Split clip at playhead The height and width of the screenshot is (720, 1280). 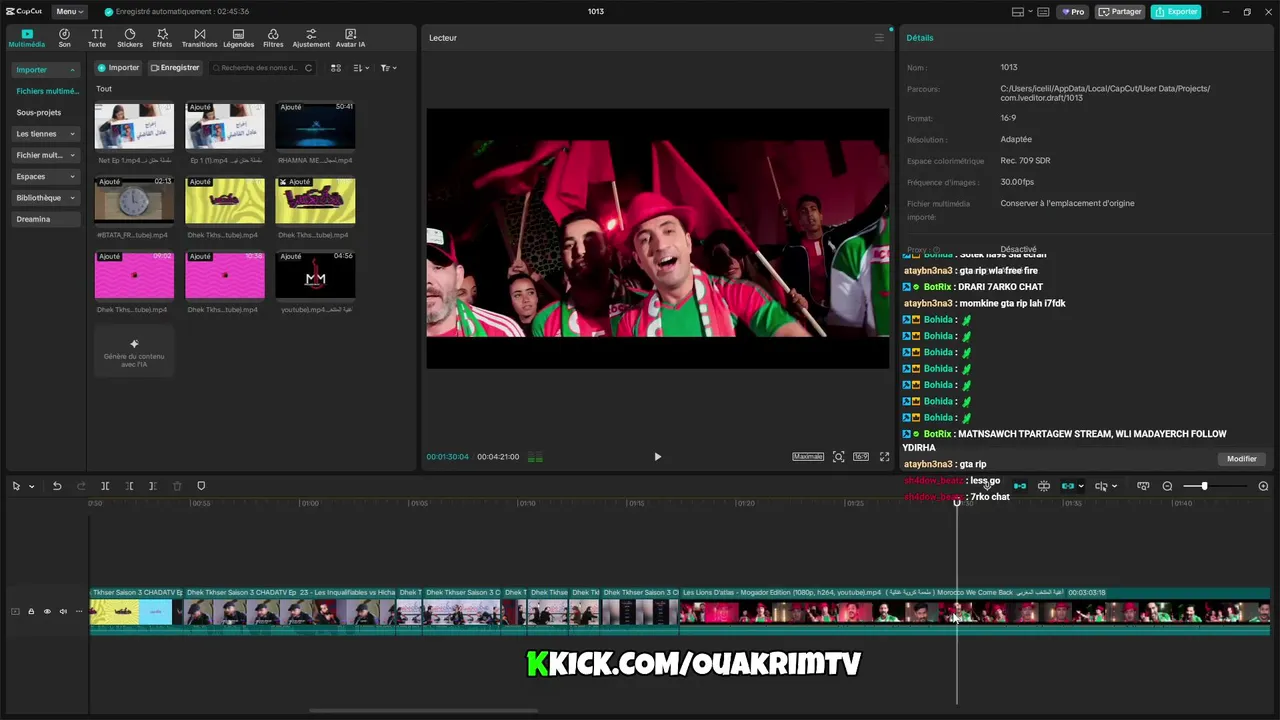pos(105,486)
